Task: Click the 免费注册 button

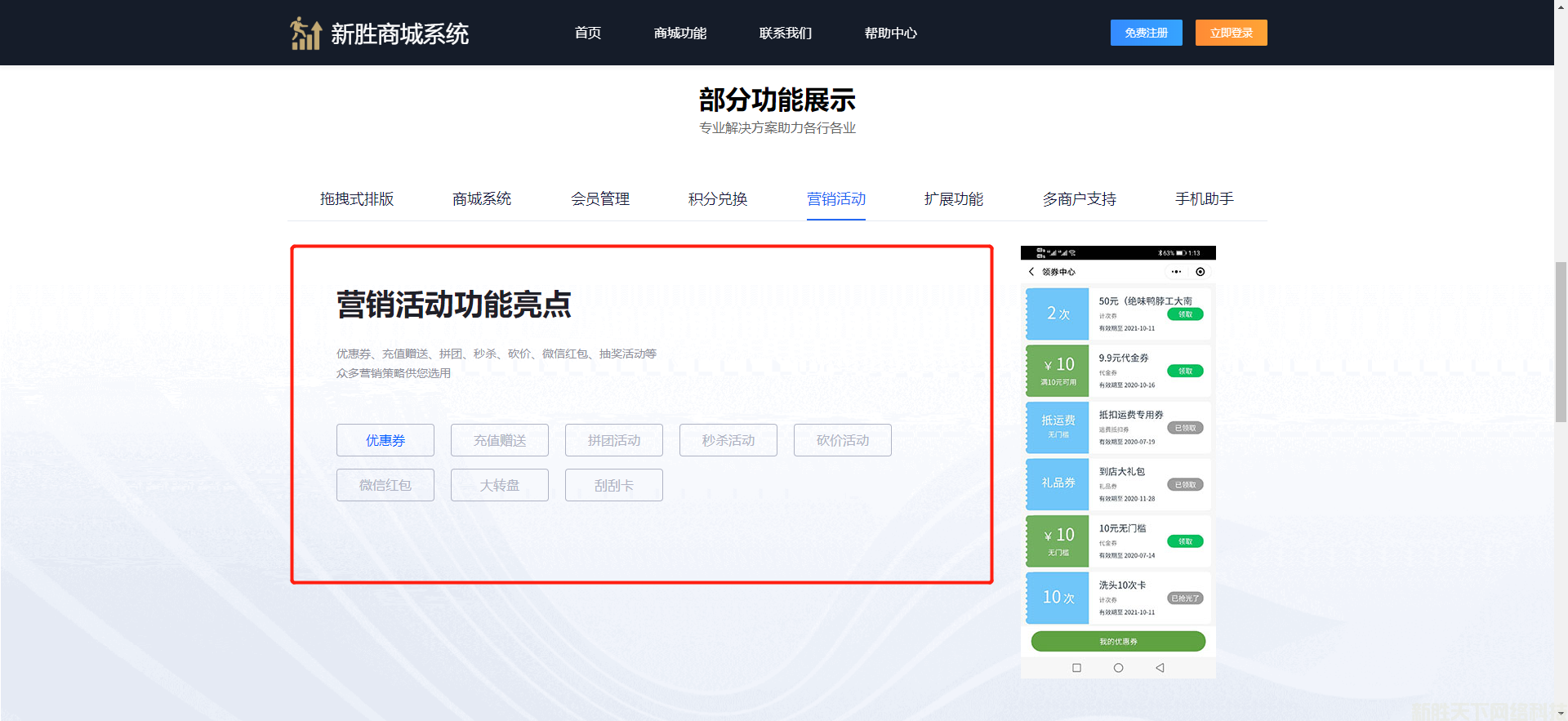Action: click(x=1146, y=33)
